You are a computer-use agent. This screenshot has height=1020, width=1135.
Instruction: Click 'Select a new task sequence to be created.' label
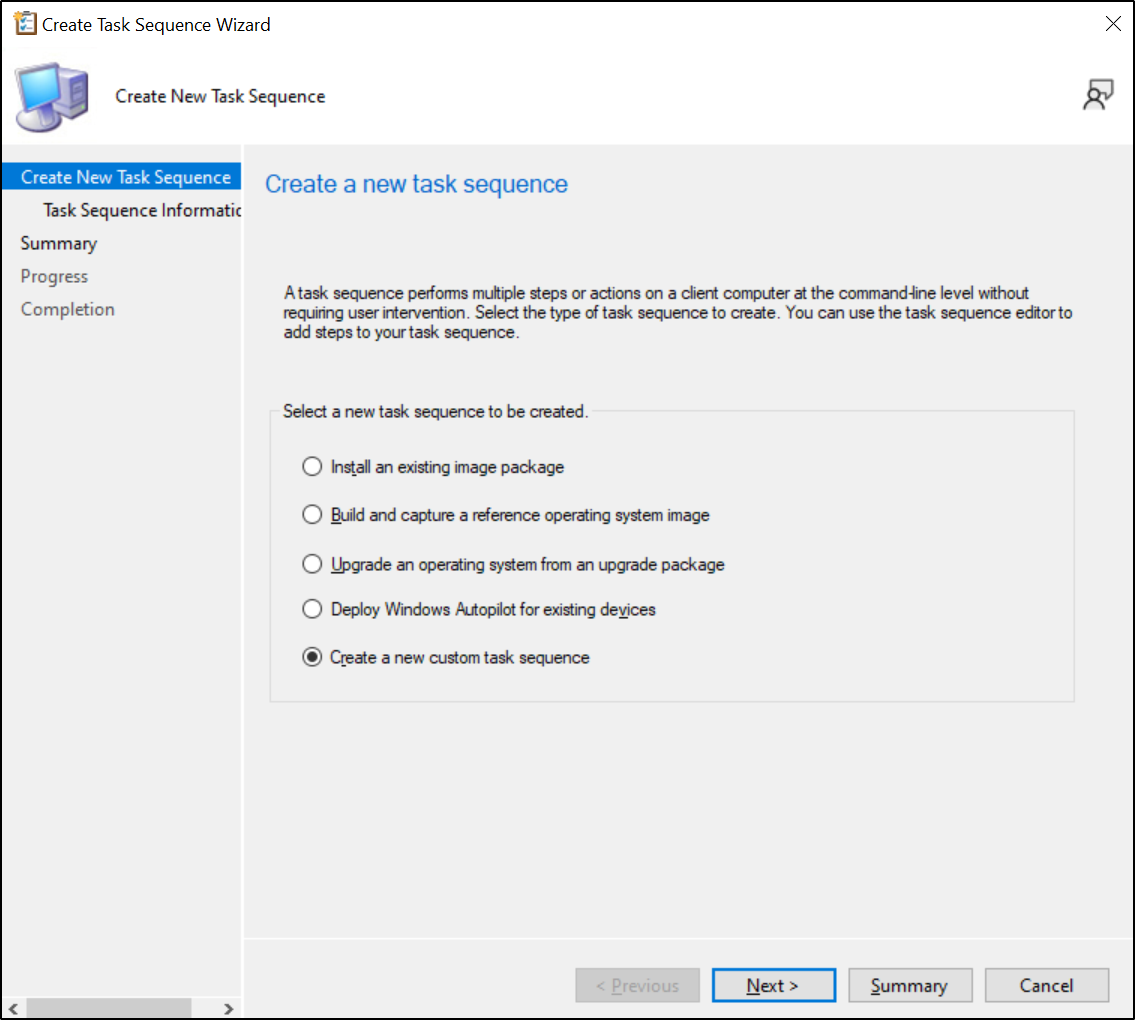(435, 411)
